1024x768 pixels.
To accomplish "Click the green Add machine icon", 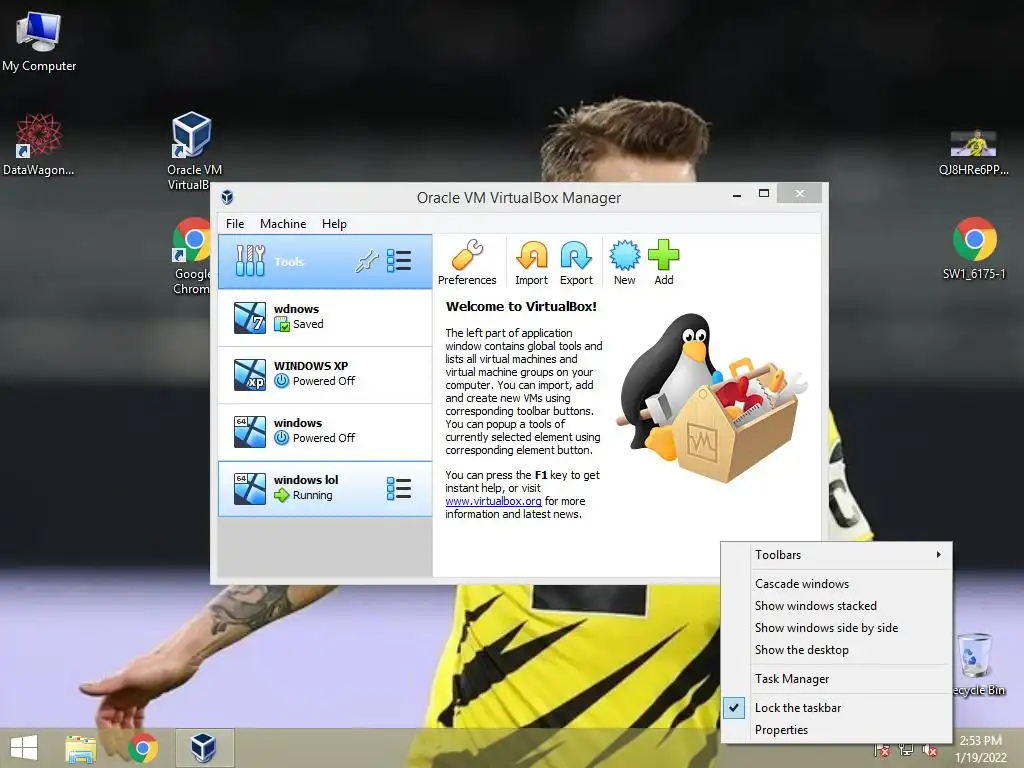I will click(x=664, y=262).
